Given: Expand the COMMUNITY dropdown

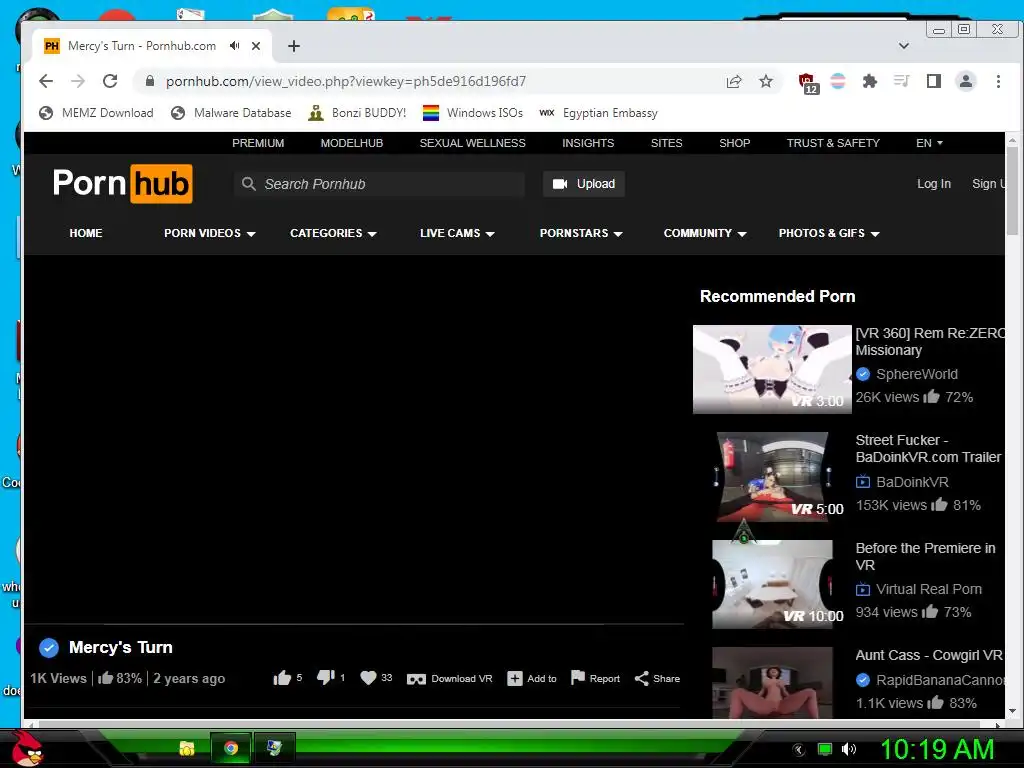Looking at the screenshot, I should pos(705,233).
